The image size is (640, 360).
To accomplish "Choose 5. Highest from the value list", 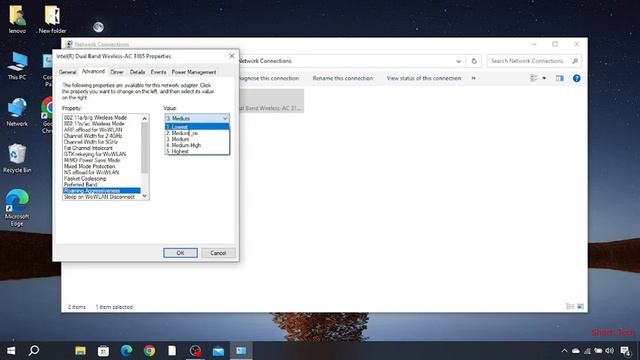I will (197, 151).
